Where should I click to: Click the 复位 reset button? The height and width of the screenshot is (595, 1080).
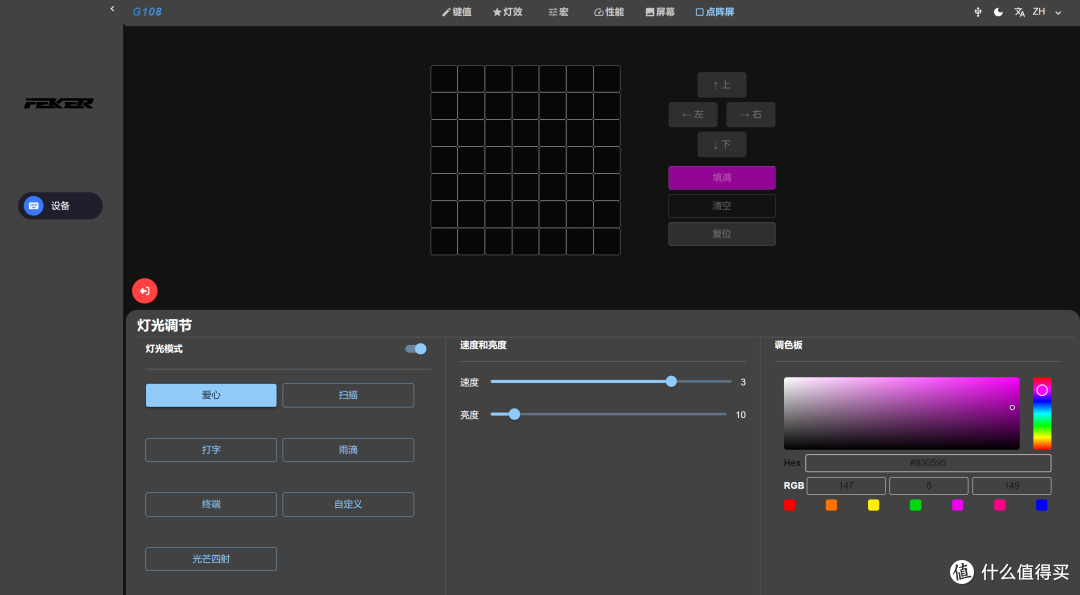(722, 233)
